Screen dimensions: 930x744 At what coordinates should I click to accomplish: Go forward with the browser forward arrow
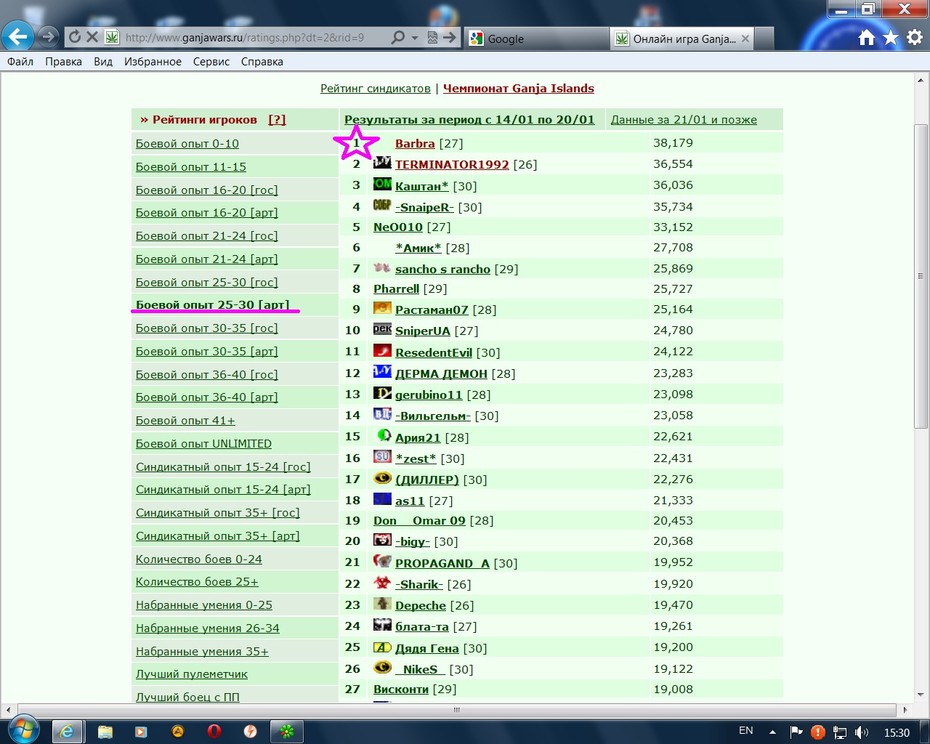point(48,37)
